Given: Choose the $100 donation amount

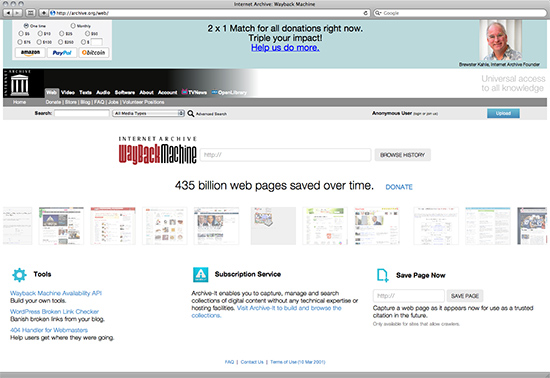Looking at the screenshot, I should tap(39, 42).
